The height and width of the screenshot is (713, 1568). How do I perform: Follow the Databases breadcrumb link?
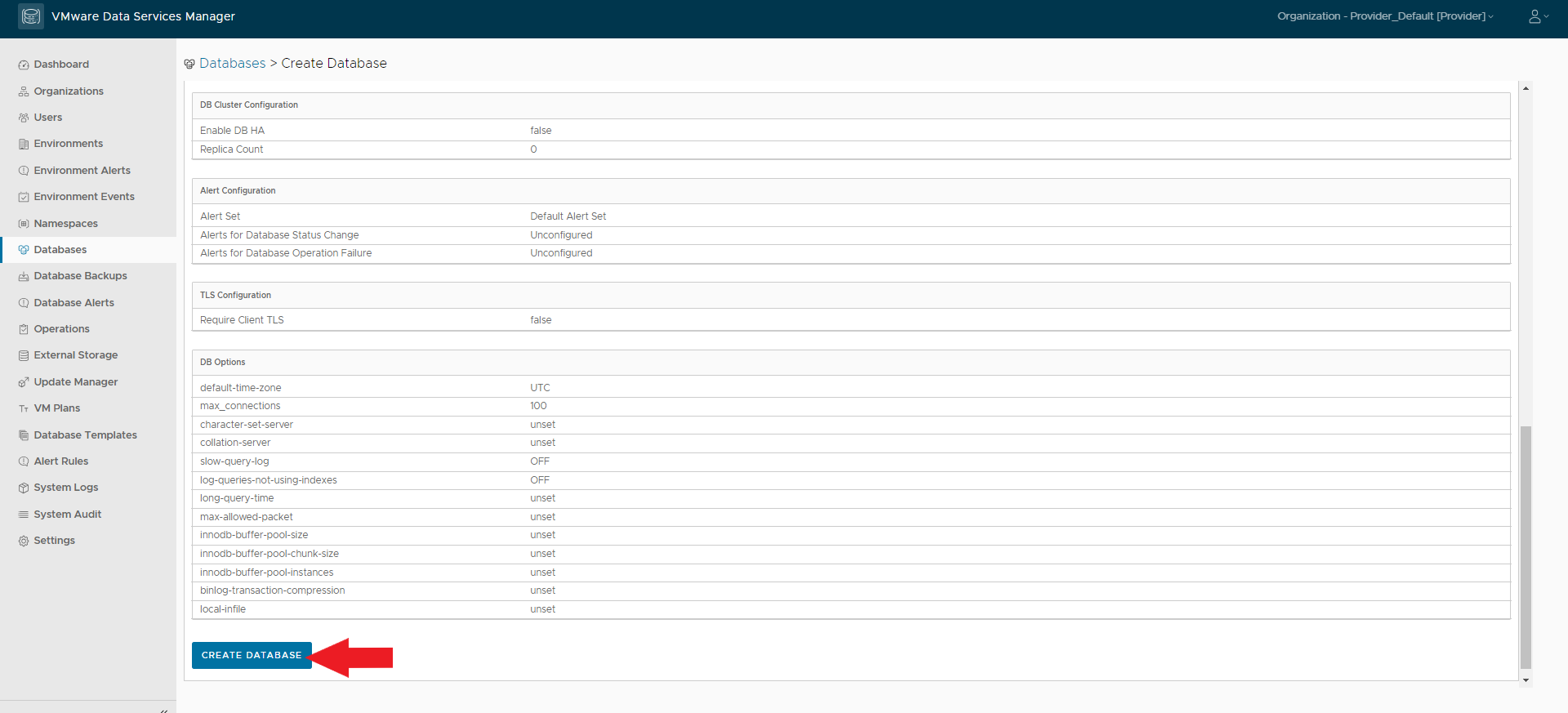tap(233, 64)
